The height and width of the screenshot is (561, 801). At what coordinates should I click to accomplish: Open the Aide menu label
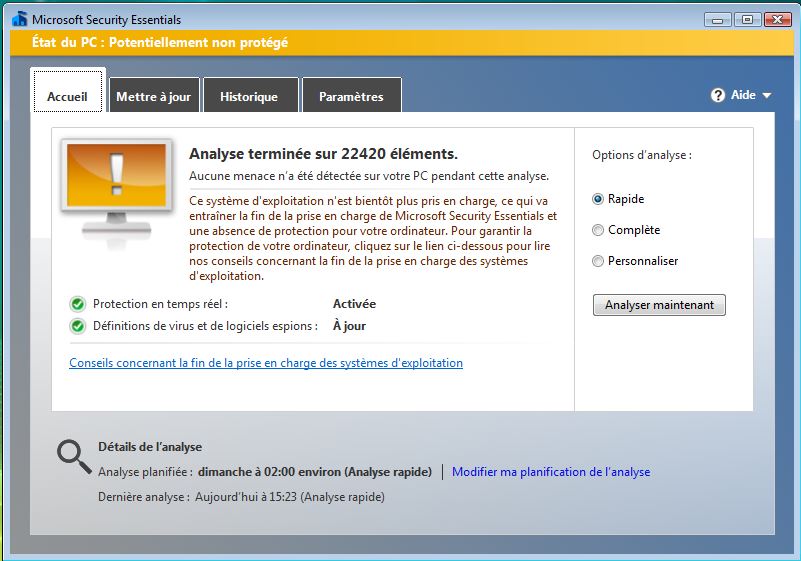click(x=743, y=95)
